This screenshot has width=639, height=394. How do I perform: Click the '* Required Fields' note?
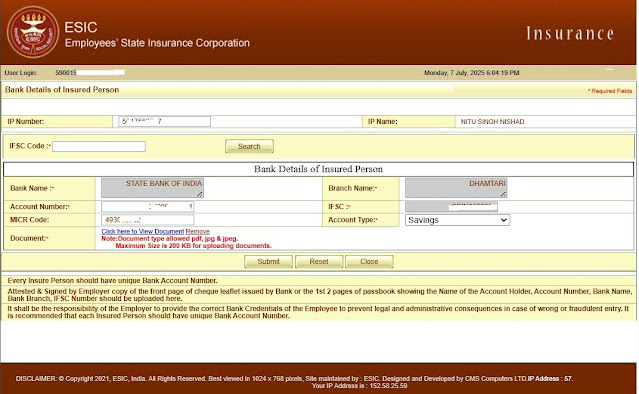[610, 91]
